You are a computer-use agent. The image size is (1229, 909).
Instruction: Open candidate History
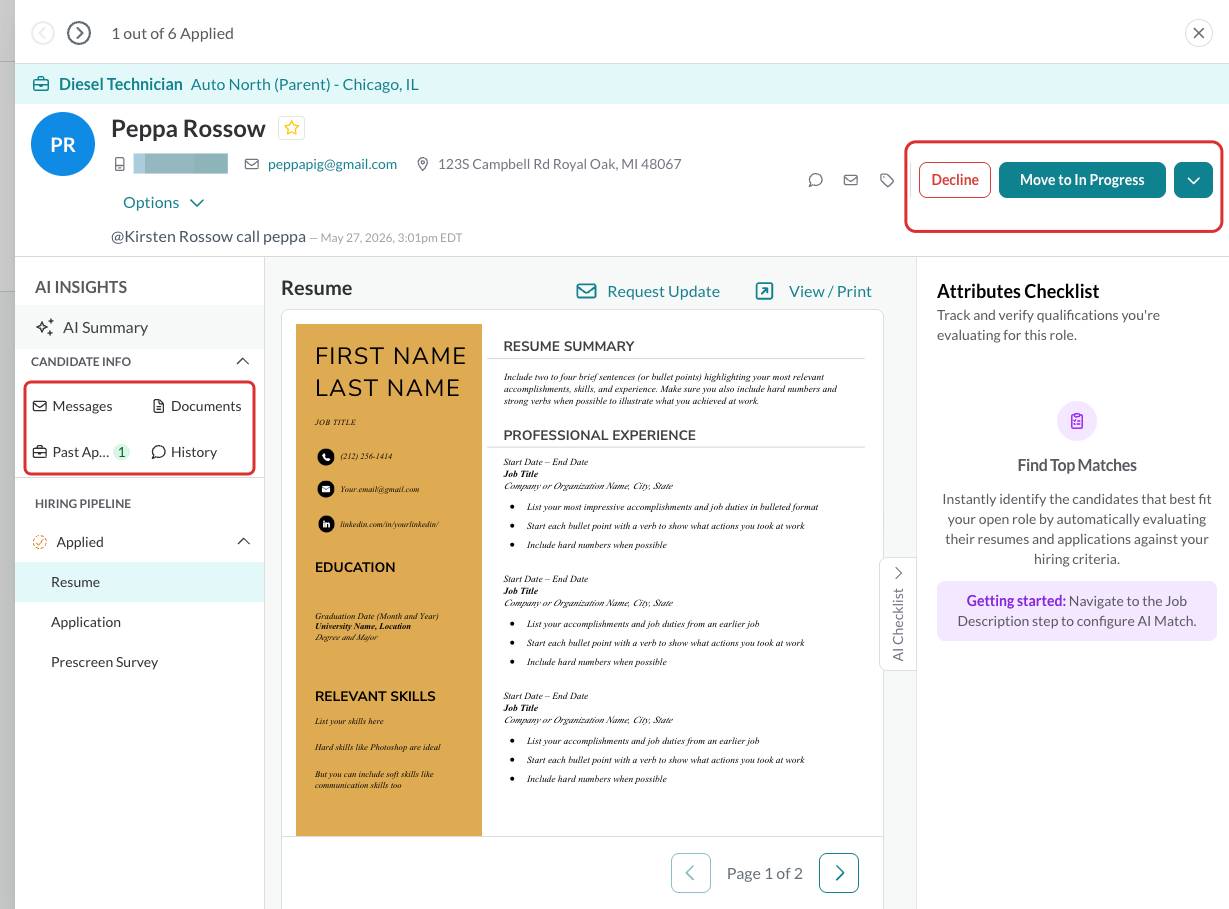pyautogui.click(x=184, y=452)
